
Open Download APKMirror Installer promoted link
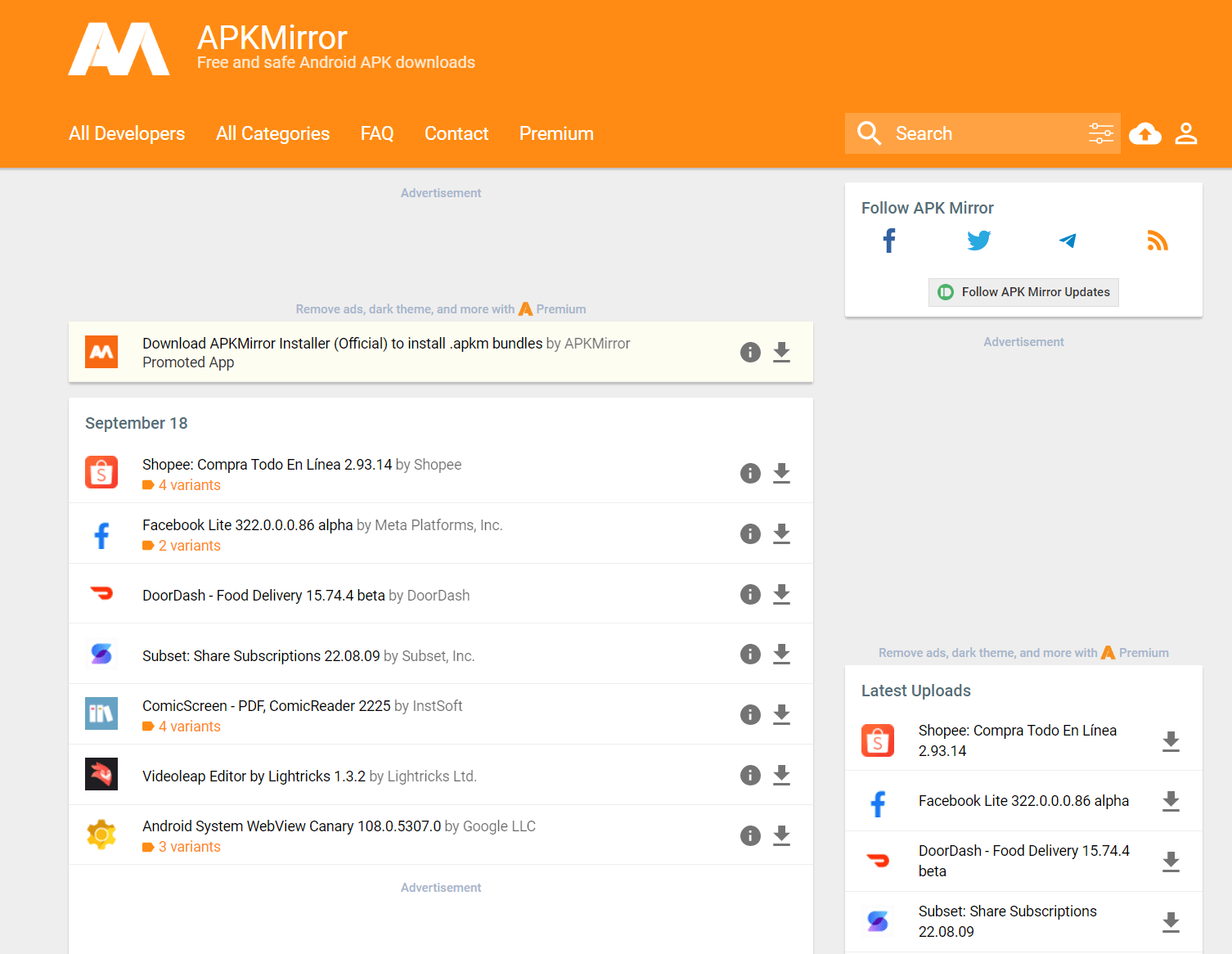(x=342, y=344)
